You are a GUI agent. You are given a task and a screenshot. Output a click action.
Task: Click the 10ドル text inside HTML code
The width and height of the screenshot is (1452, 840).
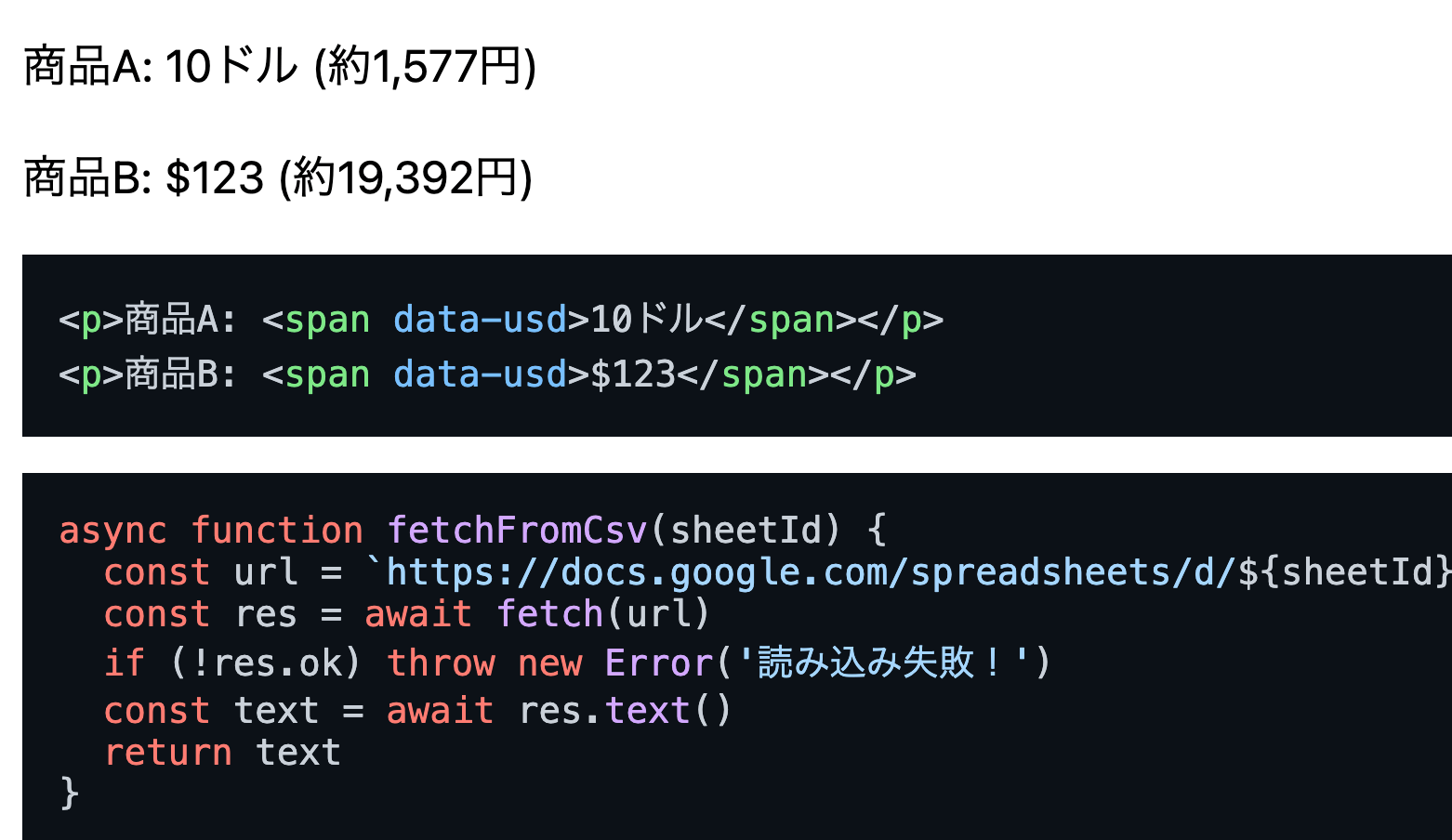coord(647,320)
